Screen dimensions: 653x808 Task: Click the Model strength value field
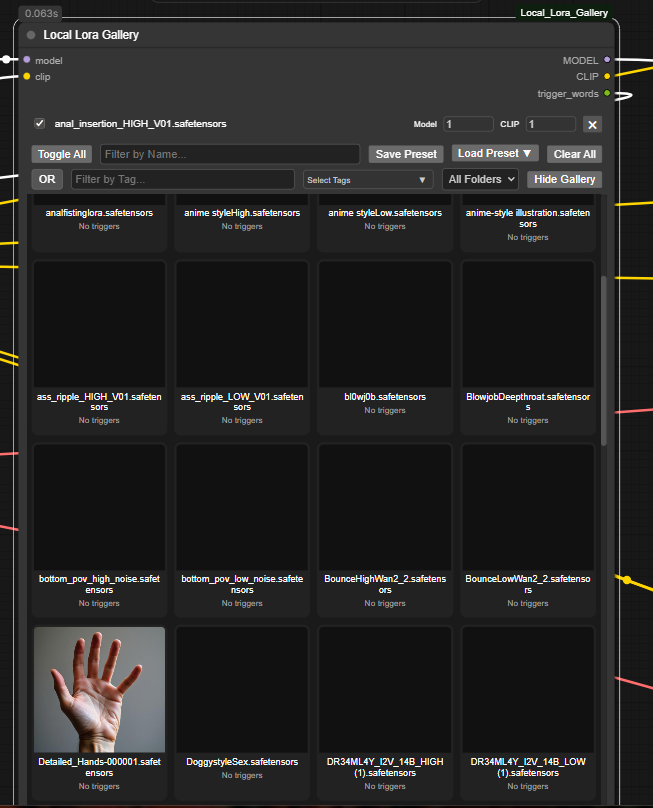click(x=468, y=124)
